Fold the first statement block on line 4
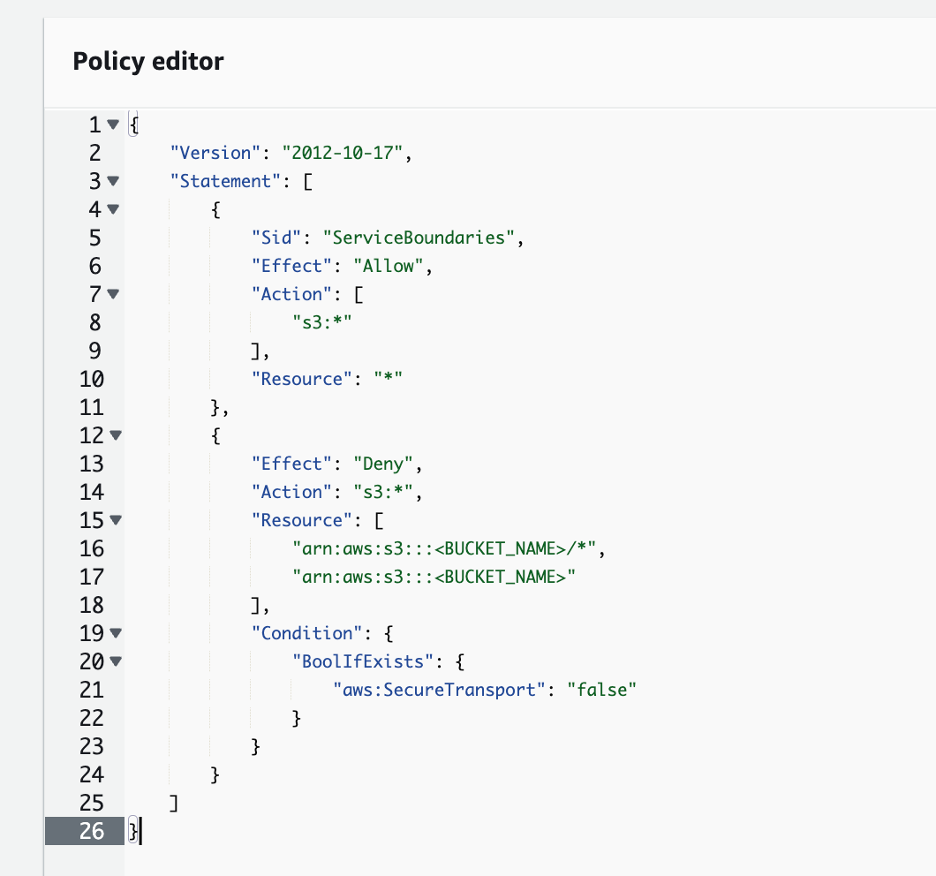Image resolution: width=936 pixels, height=876 pixels. [x=113, y=209]
